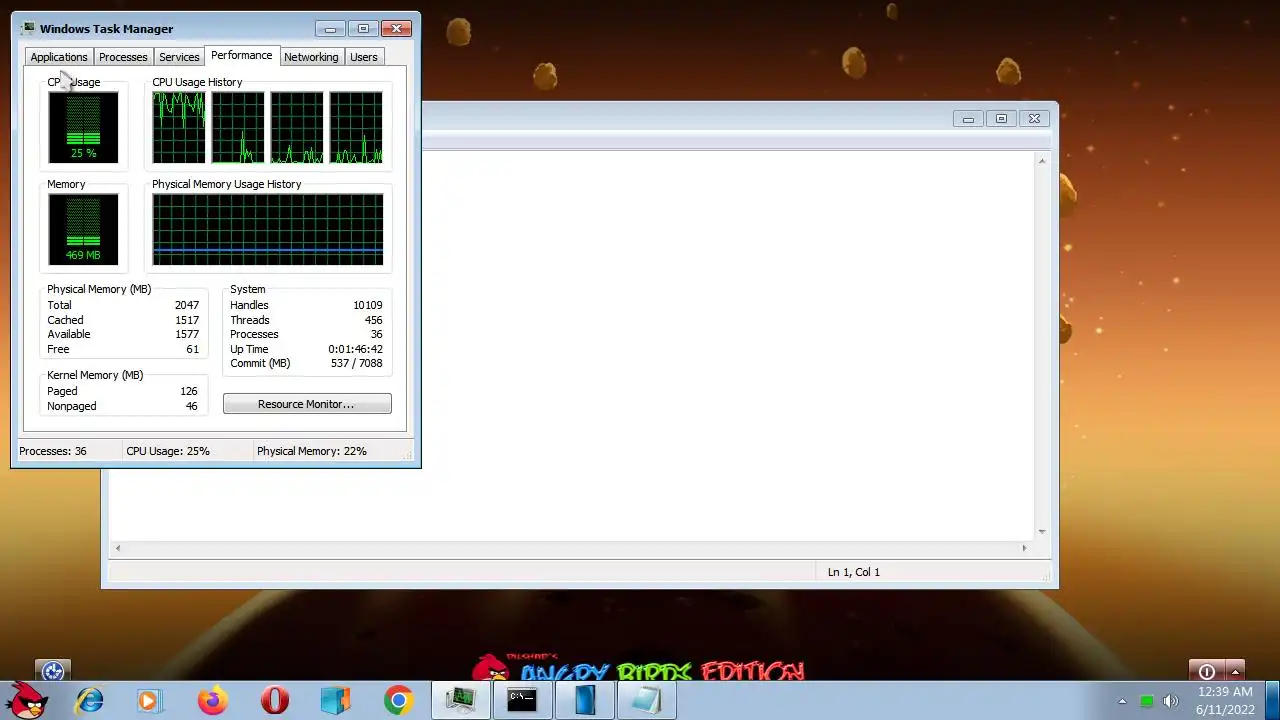The width and height of the screenshot is (1280, 720).
Task: Click the Free memory value 61
Action: point(192,349)
